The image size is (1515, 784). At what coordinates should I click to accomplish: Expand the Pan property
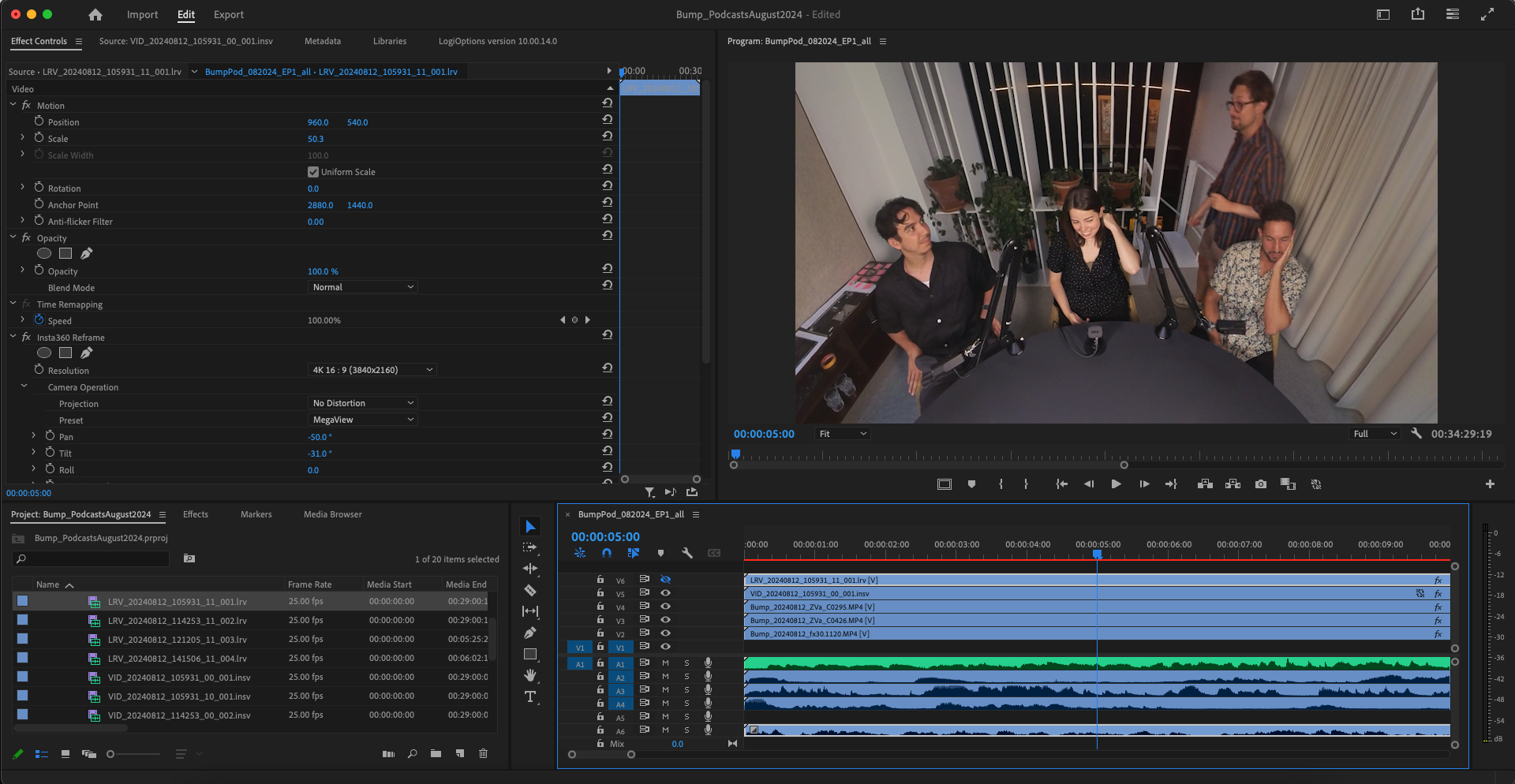point(34,436)
